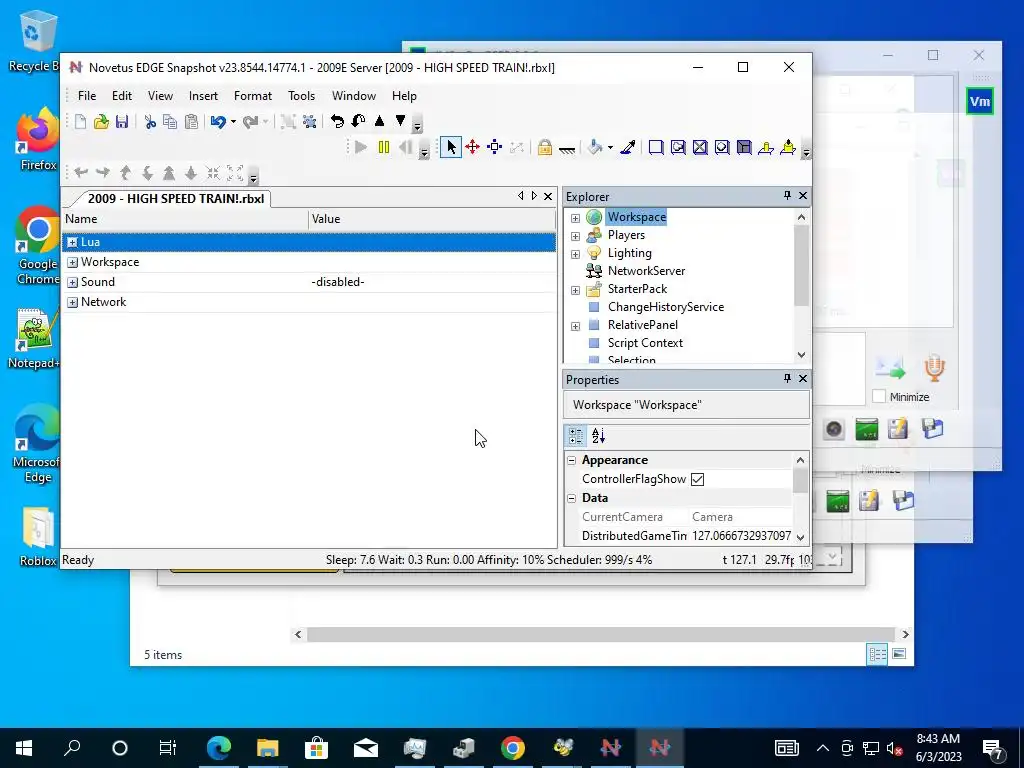The width and height of the screenshot is (1024, 768).
Task: Undo the last action with the blue arrow
Action: (x=218, y=121)
